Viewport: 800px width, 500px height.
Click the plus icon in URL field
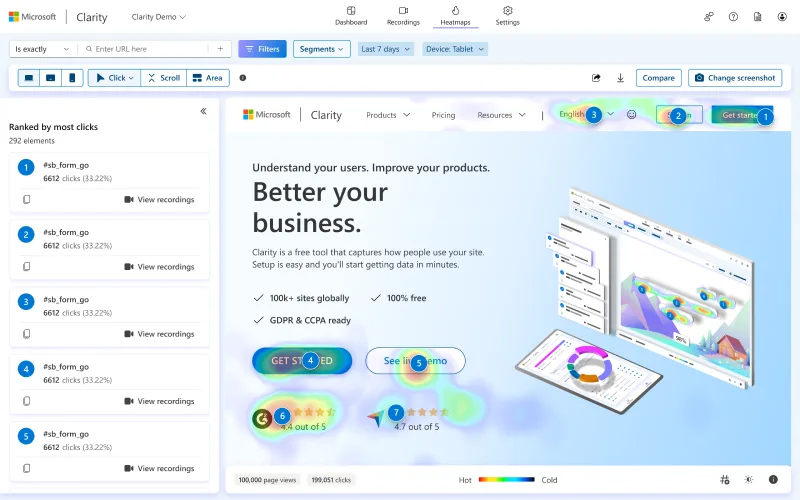click(220, 49)
